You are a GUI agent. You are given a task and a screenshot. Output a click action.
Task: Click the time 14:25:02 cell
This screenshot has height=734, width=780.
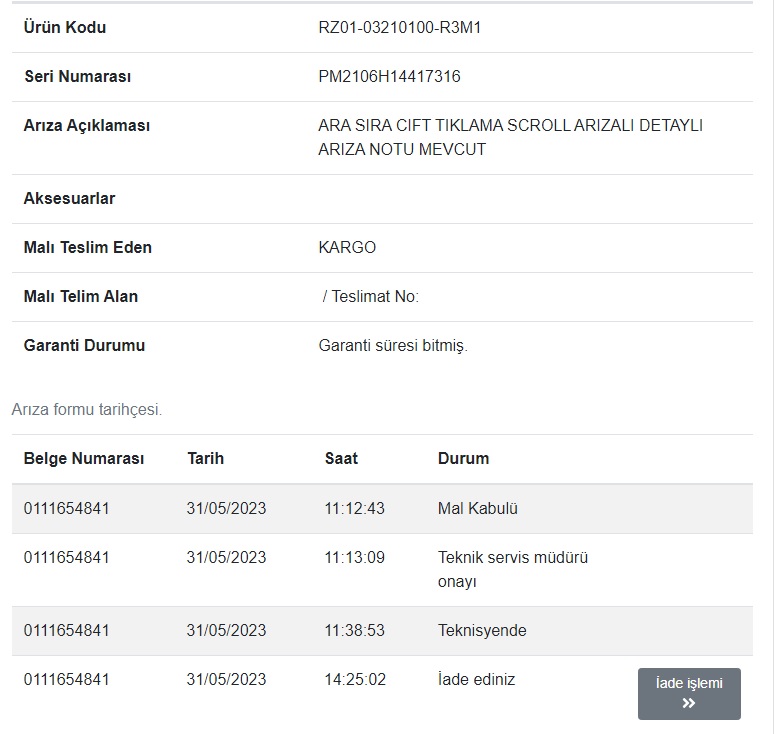click(355, 679)
